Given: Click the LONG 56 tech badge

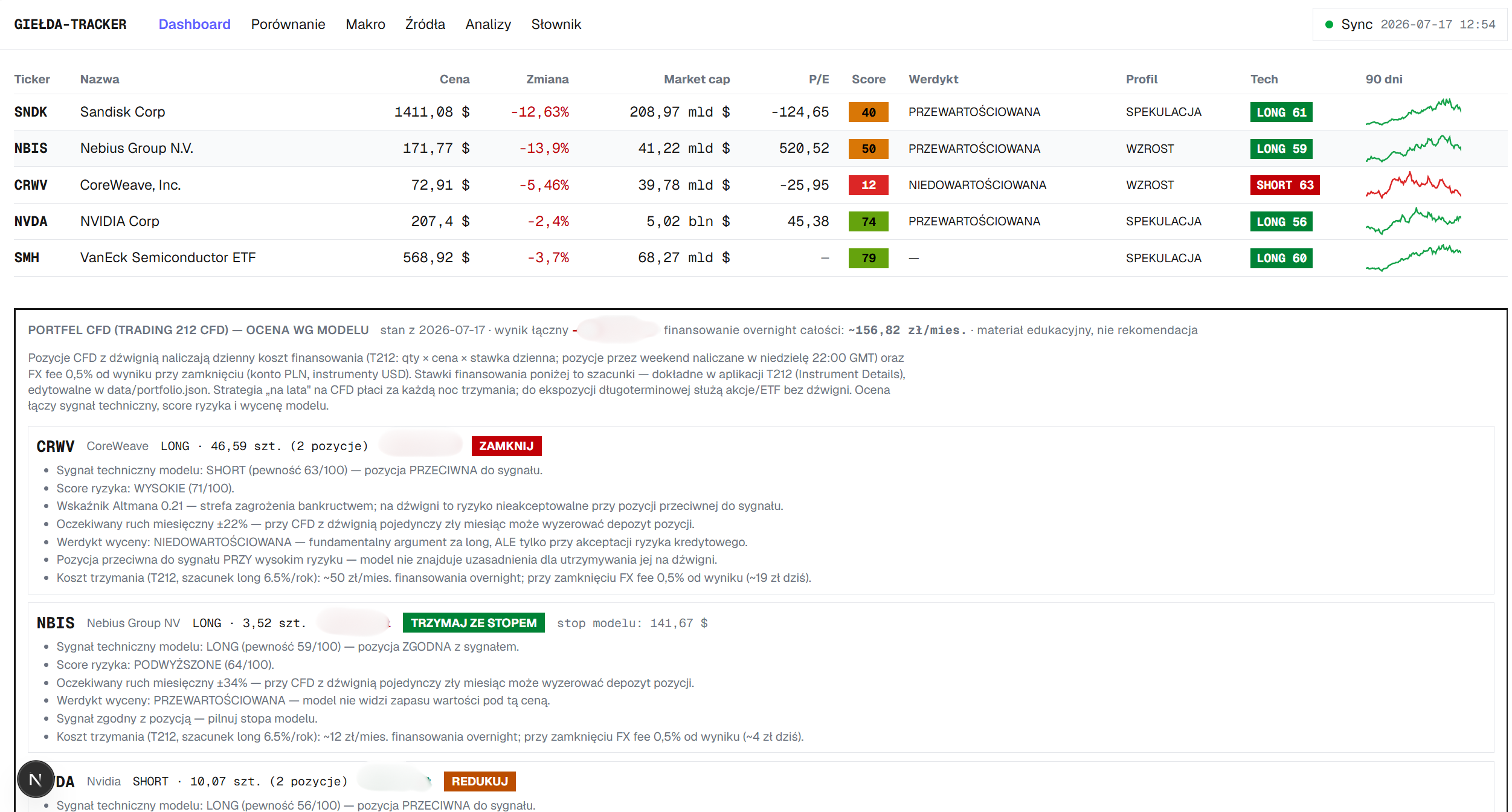Looking at the screenshot, I should click(1281, 222).
